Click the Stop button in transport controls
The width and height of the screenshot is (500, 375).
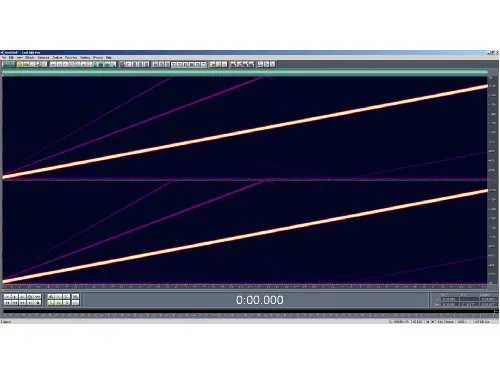coord(7,297)
